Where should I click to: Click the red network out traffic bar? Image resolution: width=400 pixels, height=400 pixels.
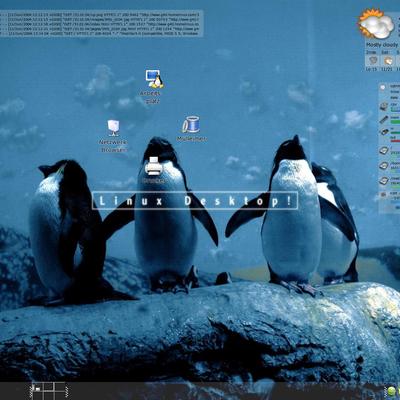pyautogui.click(x=395, y=141)
